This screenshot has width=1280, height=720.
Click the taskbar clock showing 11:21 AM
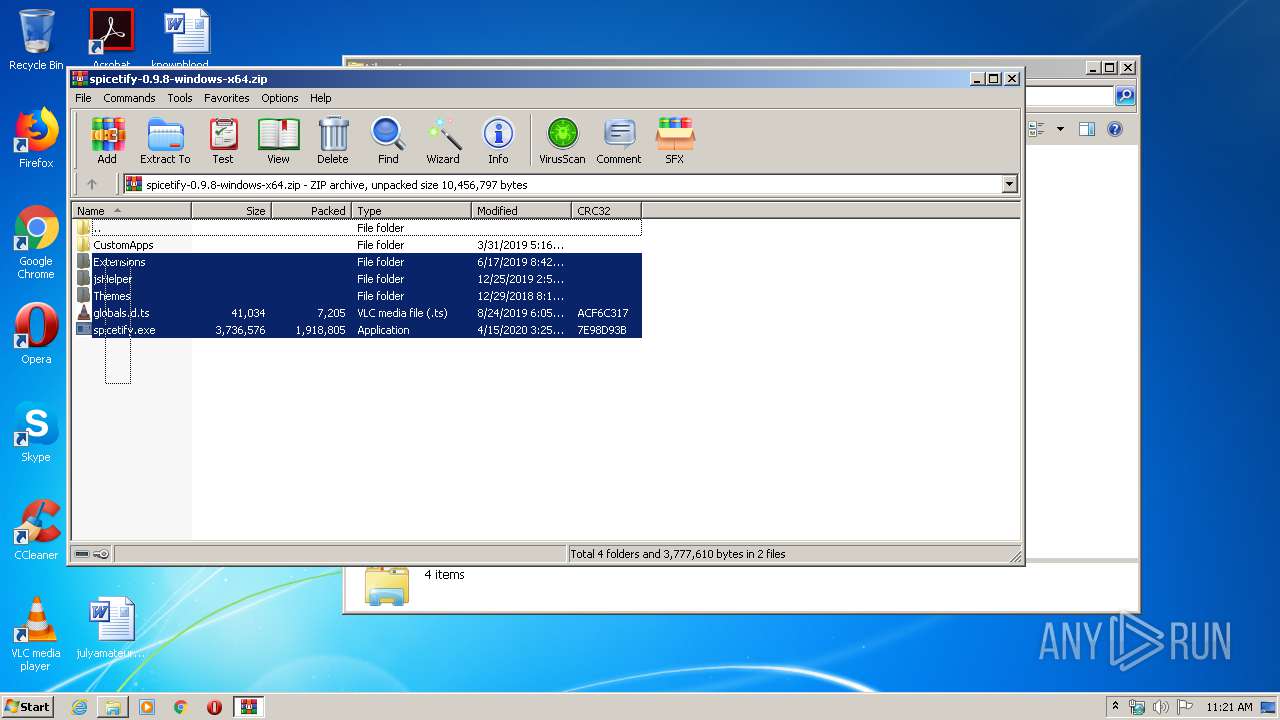pyautogui.click(x=1229, y=707)
